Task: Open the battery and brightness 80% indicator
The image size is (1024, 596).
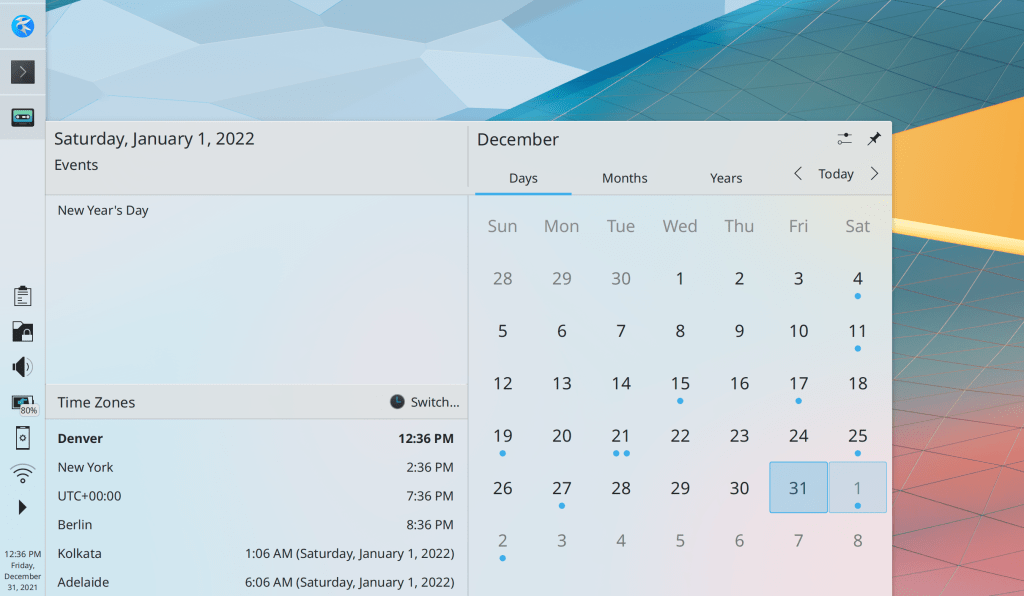Action: [23, 404]
